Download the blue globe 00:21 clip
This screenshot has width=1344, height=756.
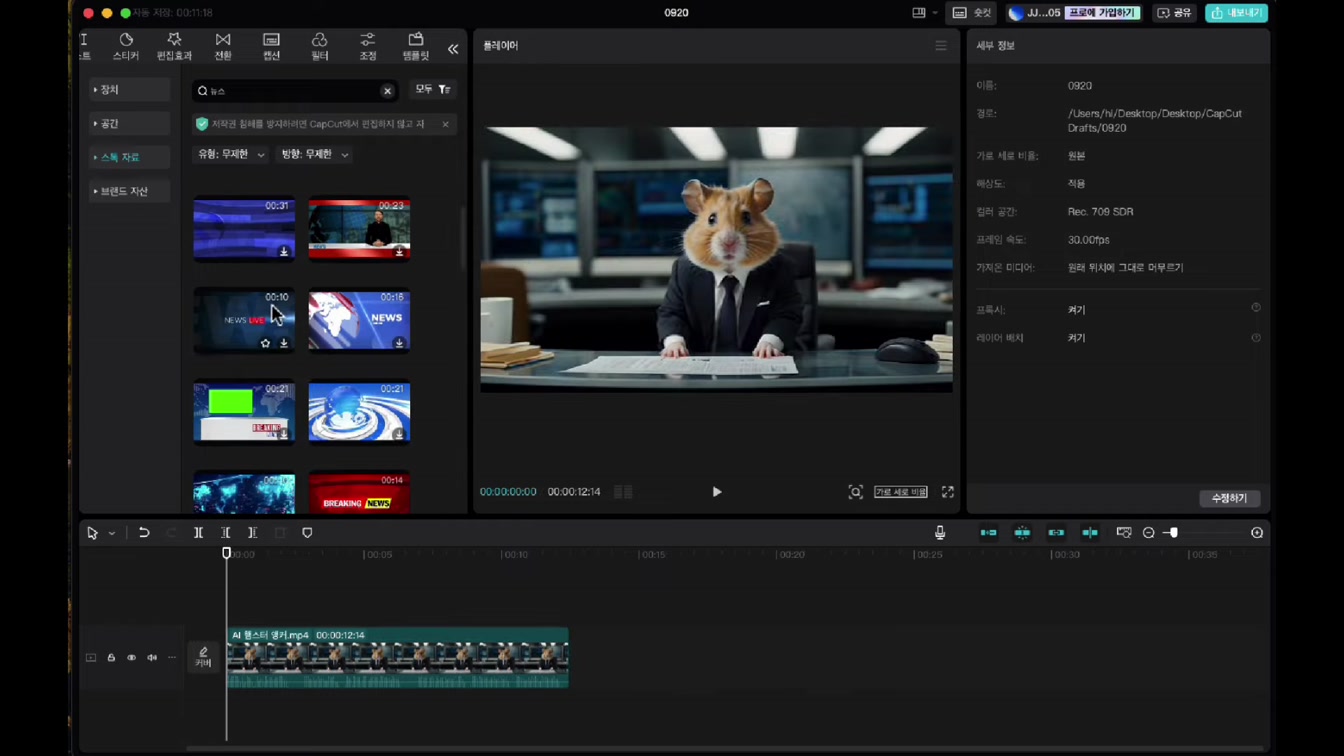(x=399, y=434)
